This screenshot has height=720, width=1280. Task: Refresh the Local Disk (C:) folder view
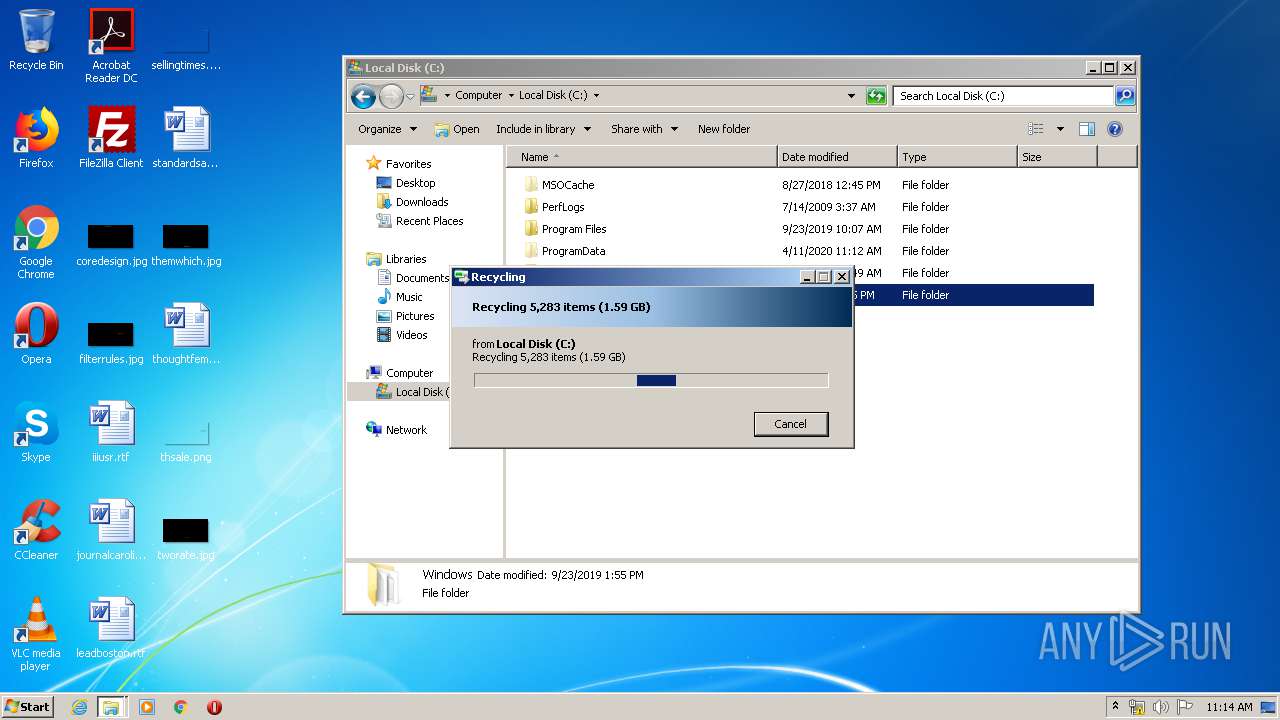[x=876, y=96]
